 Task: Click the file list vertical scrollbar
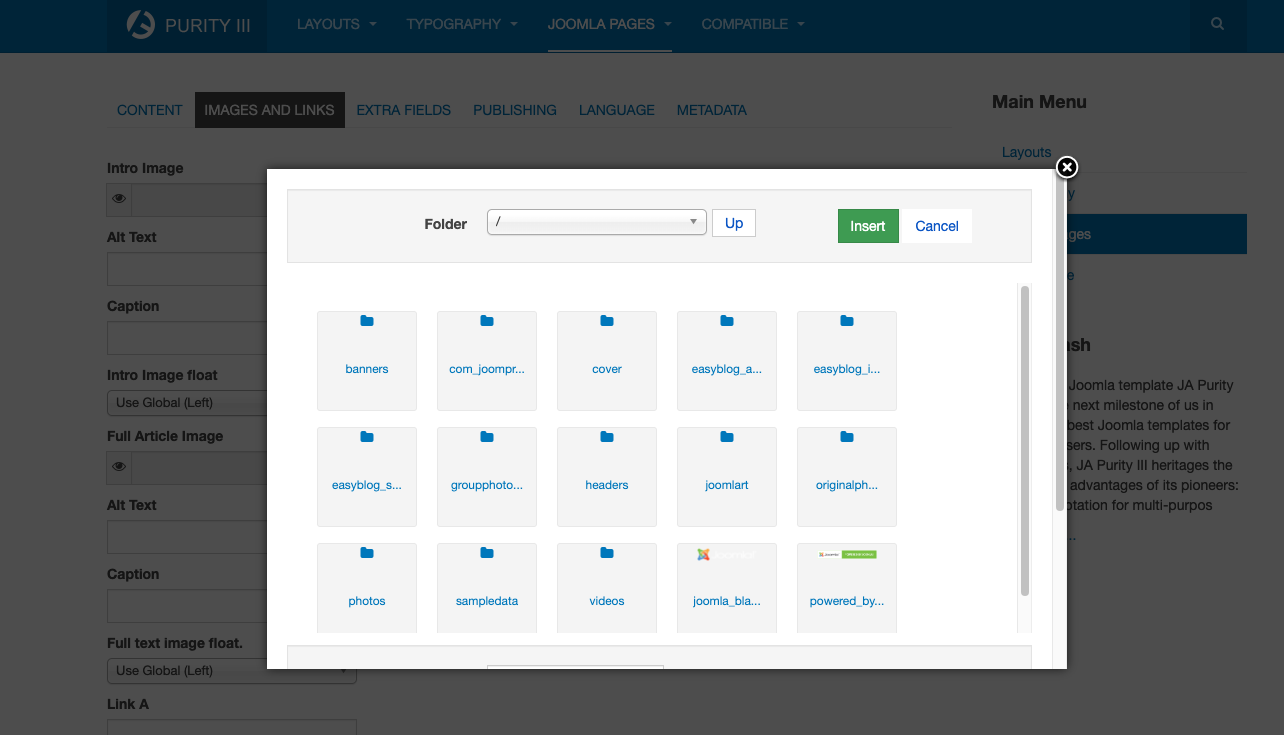(x=1024, y=440)
